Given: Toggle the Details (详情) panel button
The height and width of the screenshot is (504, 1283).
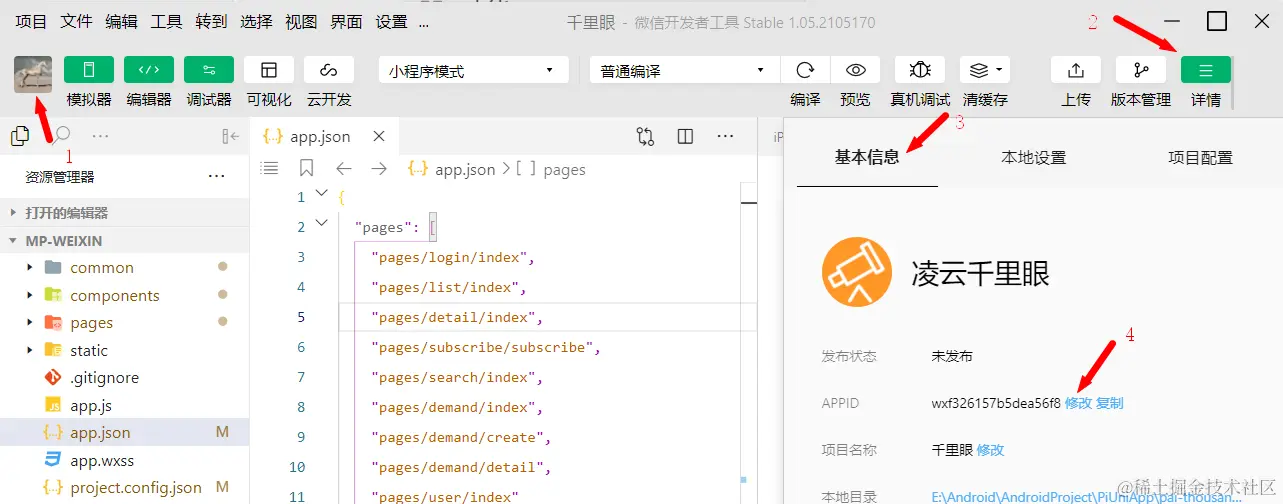Looking at the screenshot, I should point(1206,70).
